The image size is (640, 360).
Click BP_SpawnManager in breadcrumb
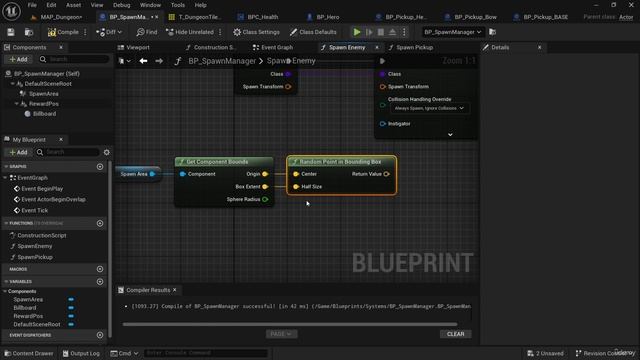[x=222, y=61]
